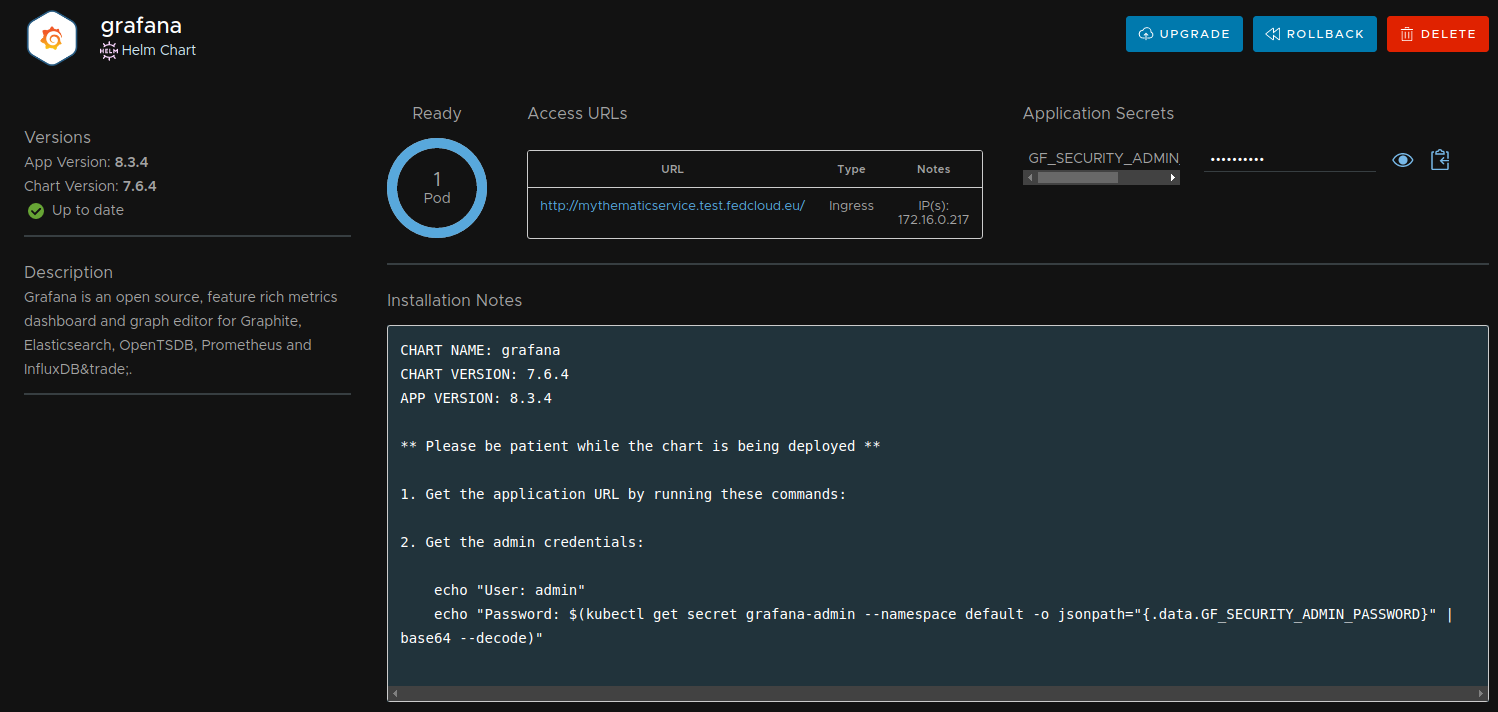This screenshot has height=712, width=1498.
Task: Click the Upgrade button
Action: click(1184, 34)
